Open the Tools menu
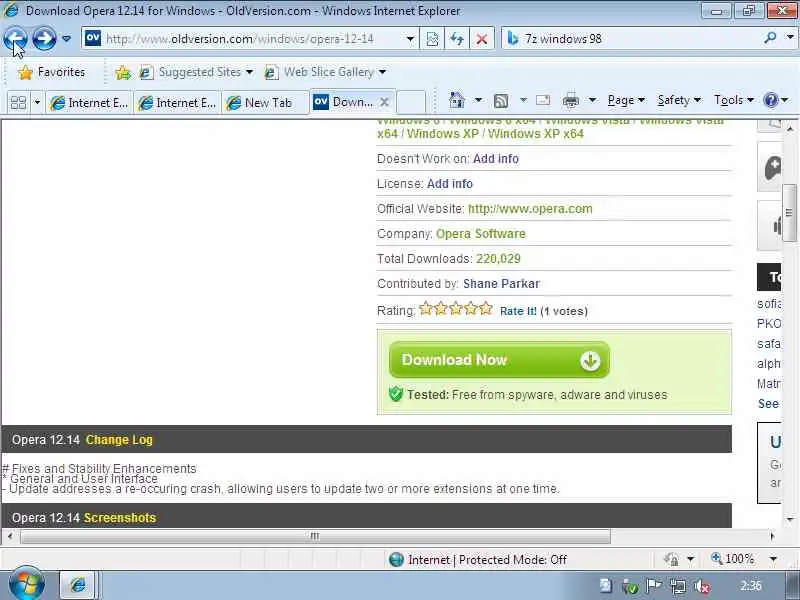The height and width of the screenshot is (600, 800). click(734, 100)
